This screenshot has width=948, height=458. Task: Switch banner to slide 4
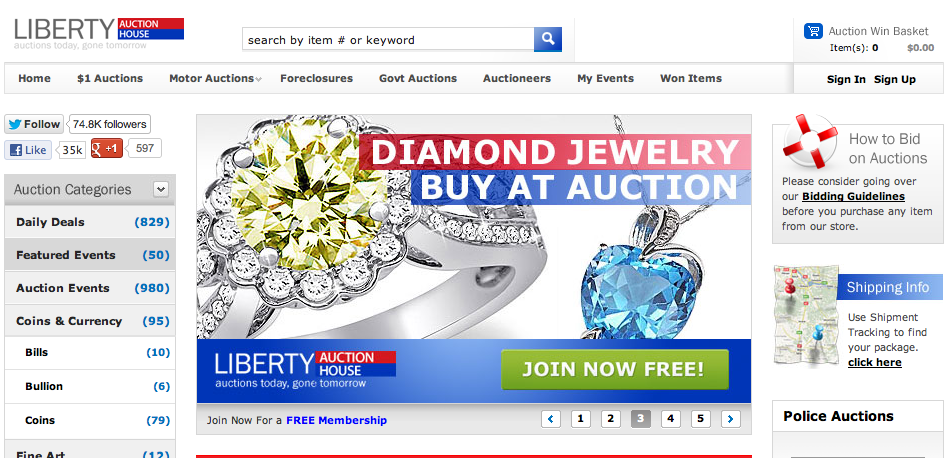pyautogui.click(x=670, y=419)
